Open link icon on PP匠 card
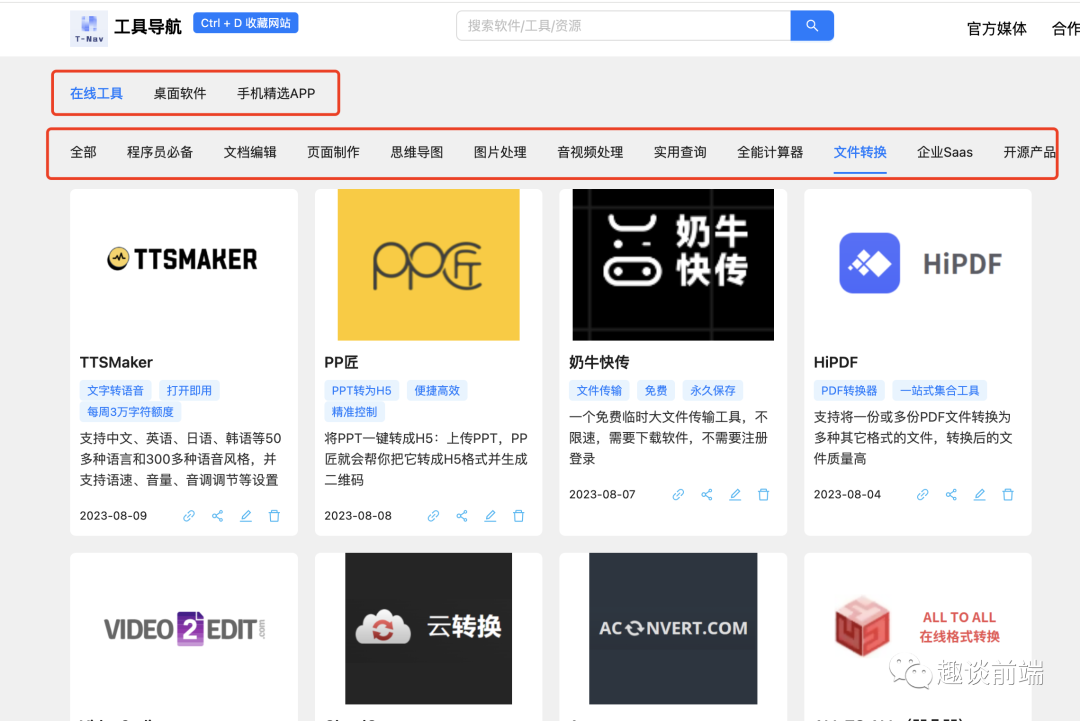Image resolution: width=1080 pixels, height=721 pixels. pos(433,516)
